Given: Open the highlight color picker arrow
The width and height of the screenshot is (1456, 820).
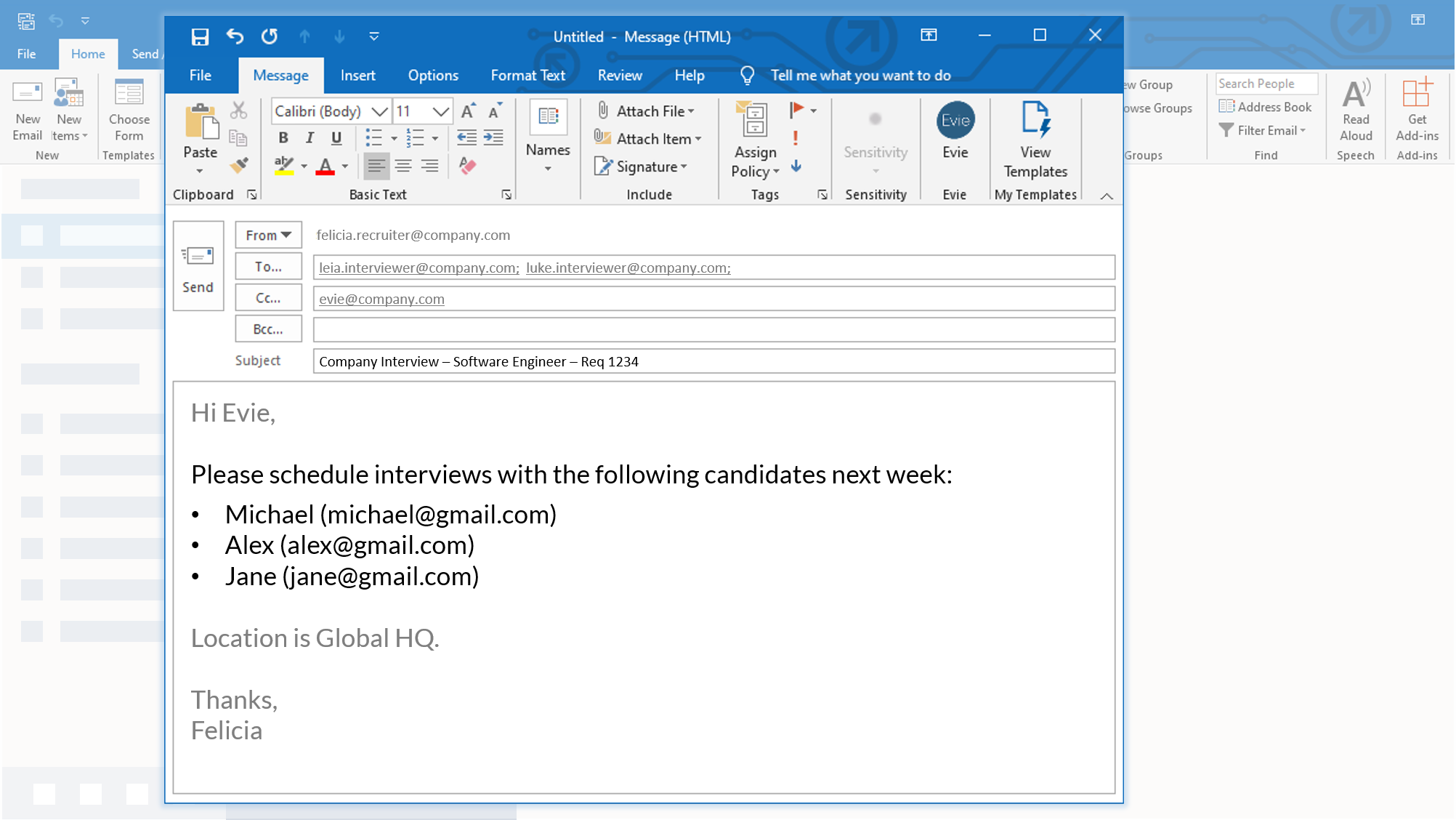Looking at the screenshot, I should pos(304,166).
